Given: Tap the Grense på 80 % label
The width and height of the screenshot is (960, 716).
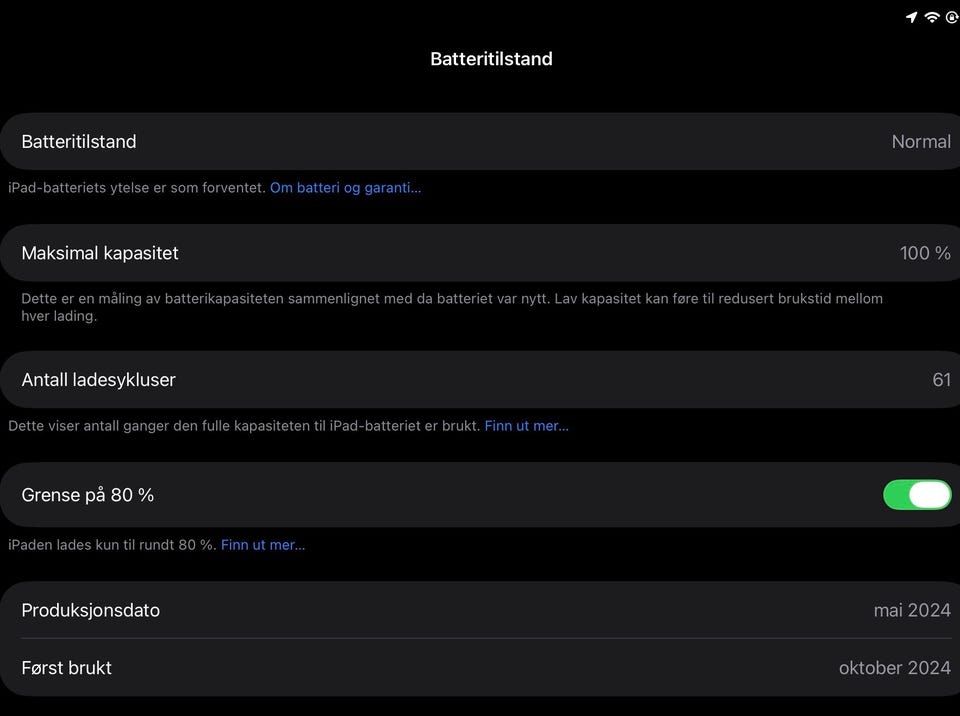Looking at the screenshot, I should coord(88,495).
